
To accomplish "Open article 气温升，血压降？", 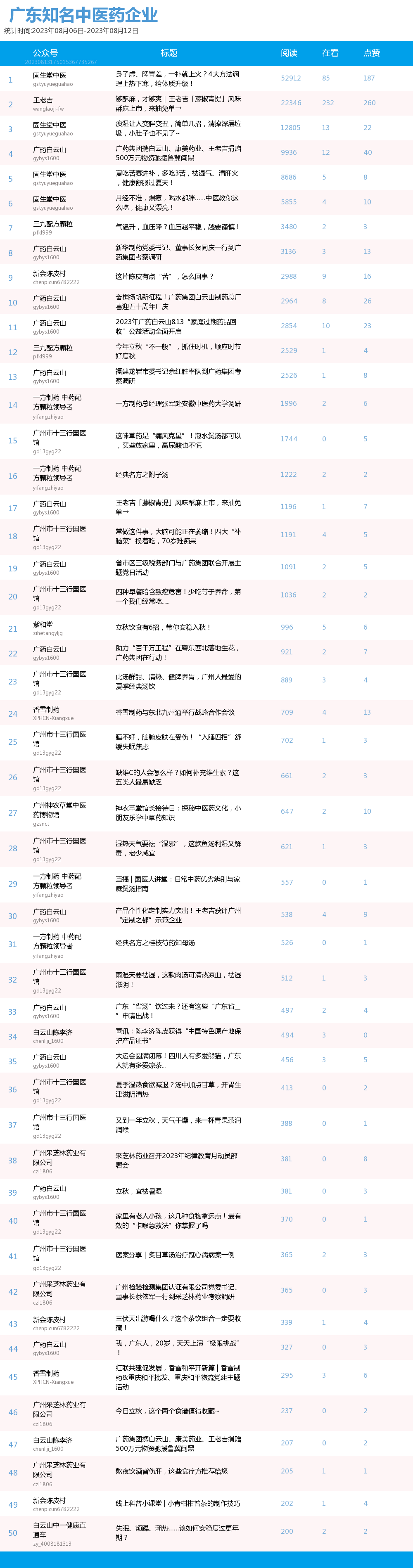I will (177, 227).
